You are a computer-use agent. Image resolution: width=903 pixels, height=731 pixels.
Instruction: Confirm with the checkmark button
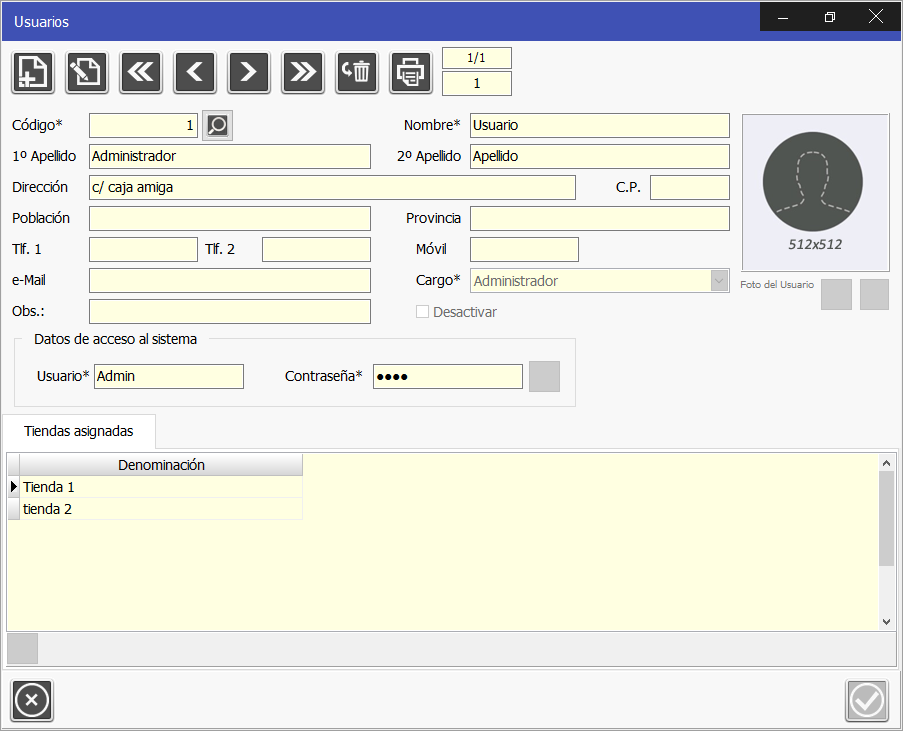click(866, 700)
